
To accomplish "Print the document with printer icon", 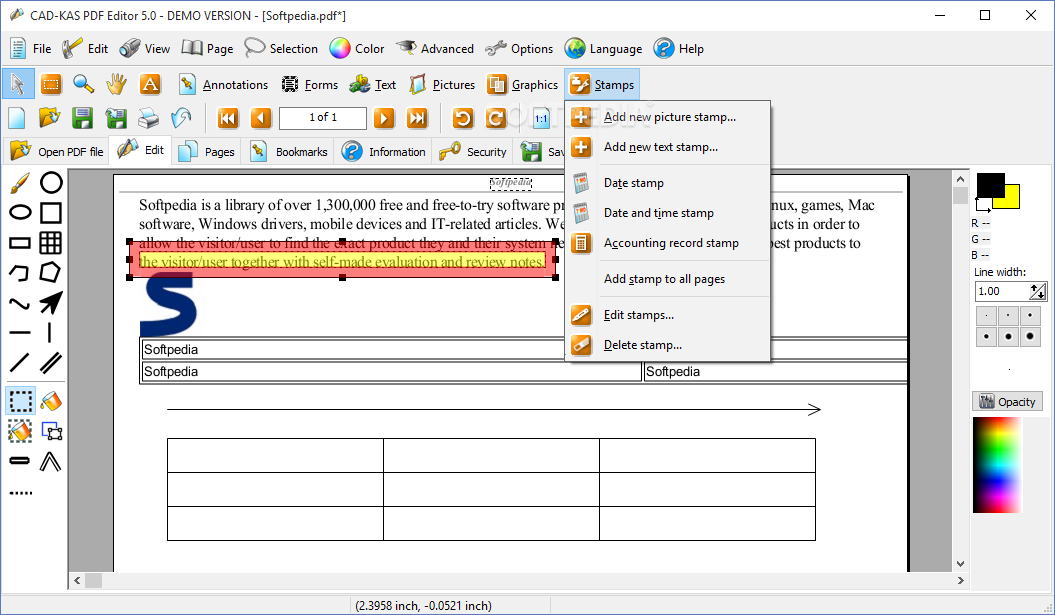I will point(148,118).
